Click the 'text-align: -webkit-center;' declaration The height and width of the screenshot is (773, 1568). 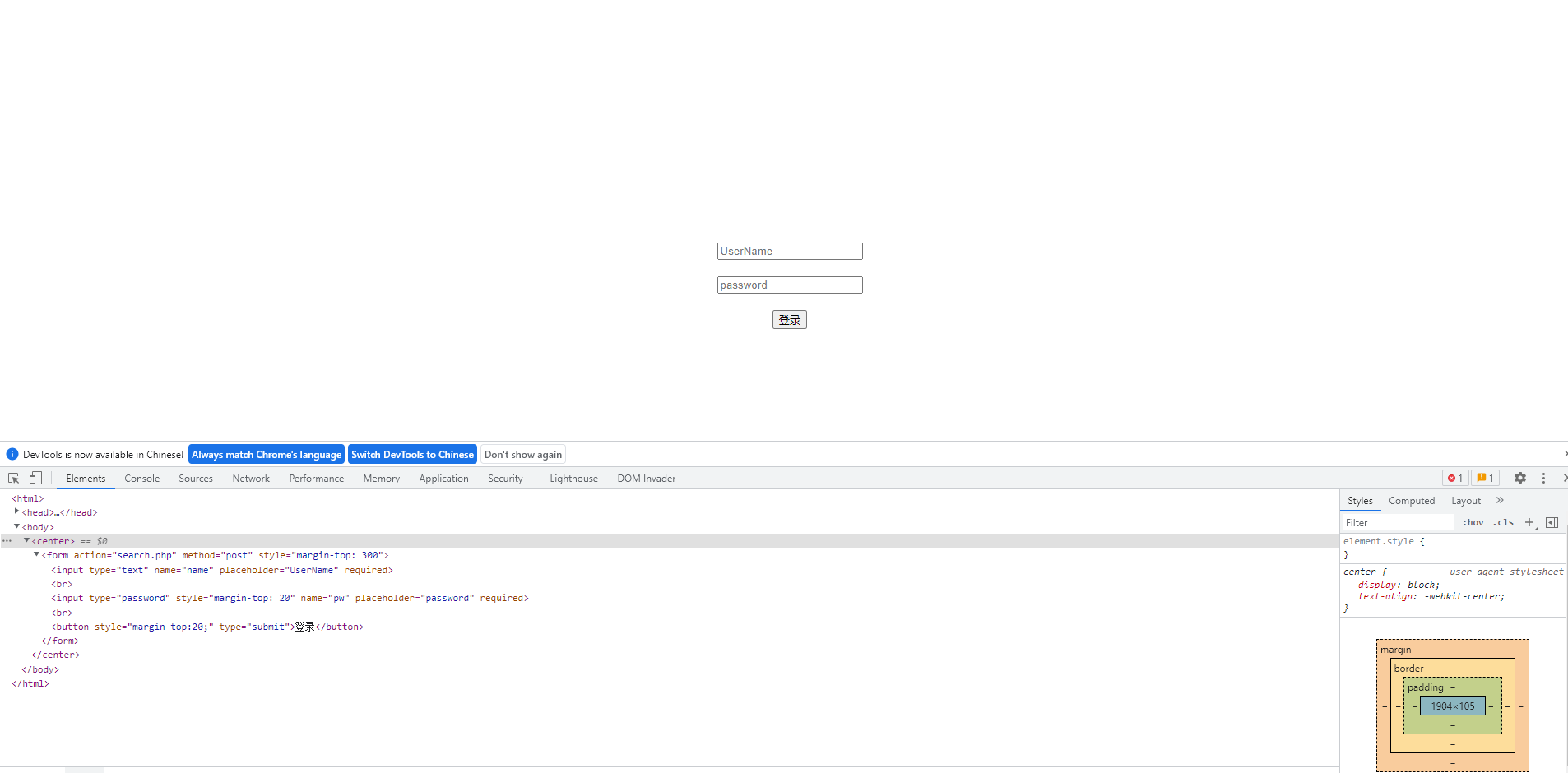pyautogui.click(x=1431, y=596)
